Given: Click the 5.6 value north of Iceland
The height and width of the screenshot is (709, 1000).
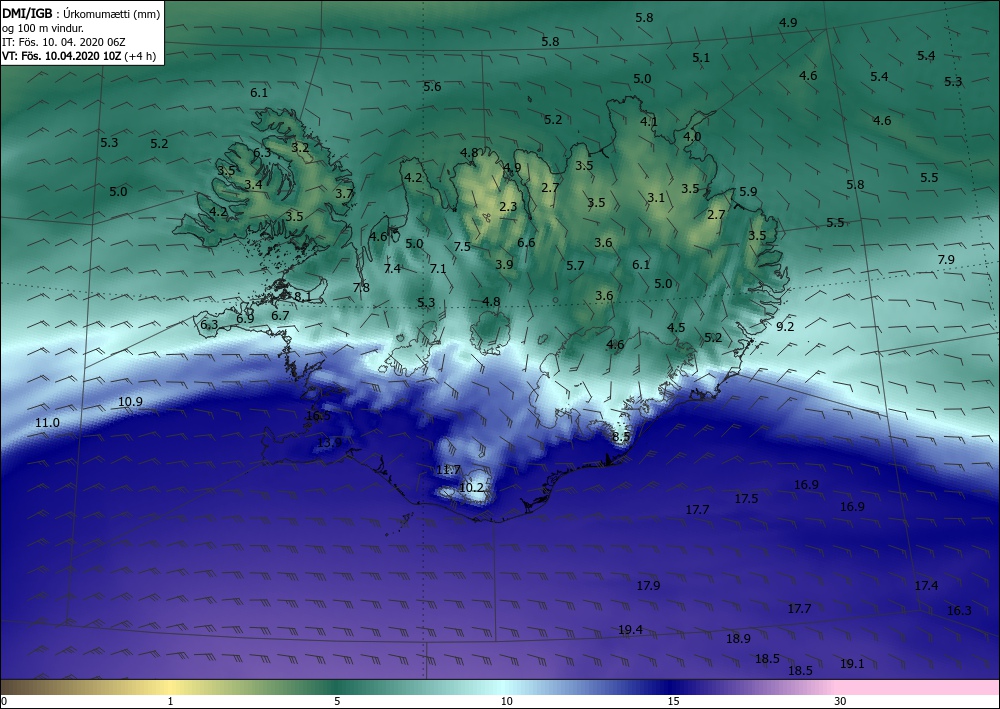Looking at the screenshot, I should tap(432, 87).
